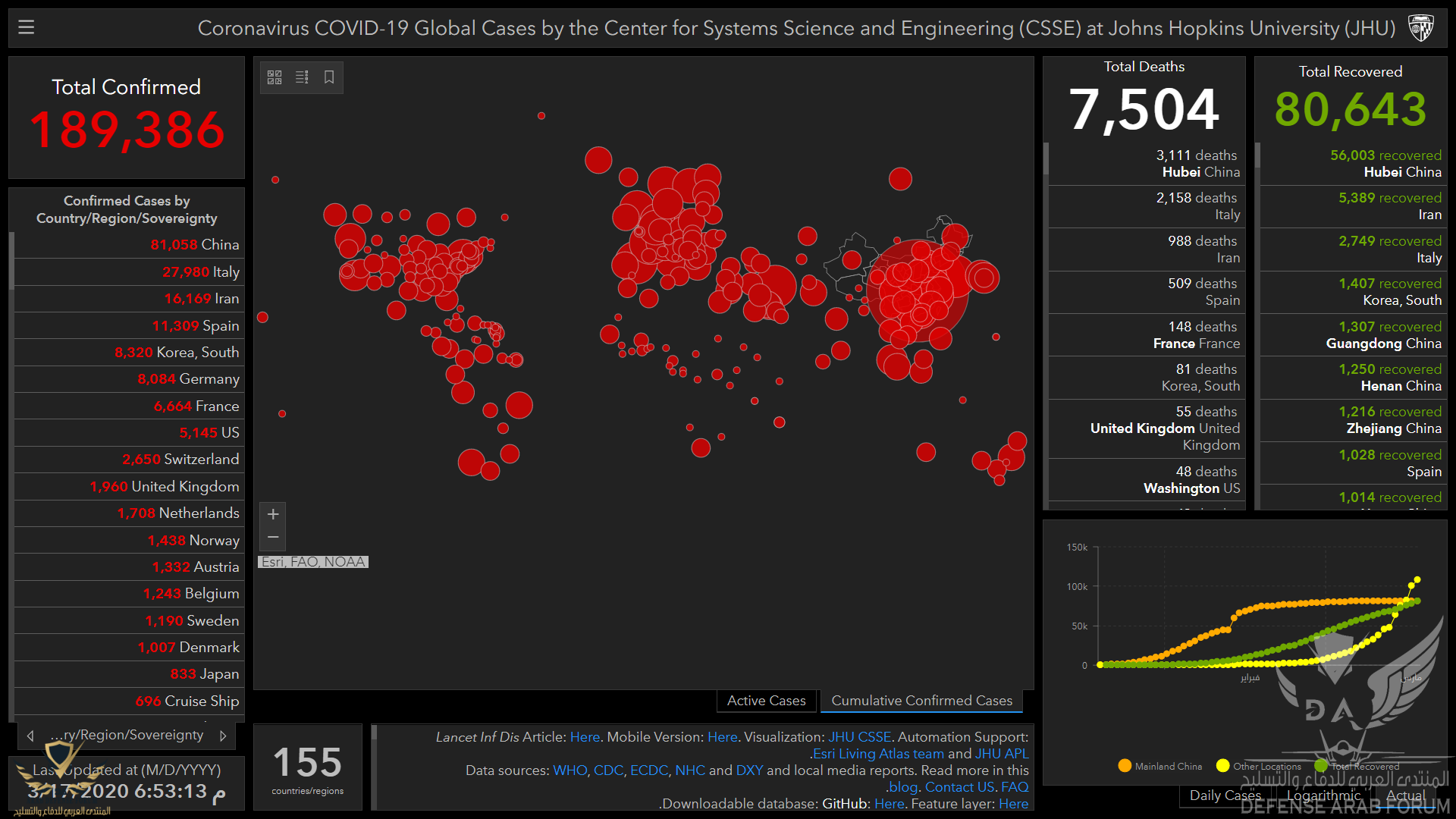Select the 1,438 Norway row
This screenshot has height=819, width=1456.
(127, 541)
